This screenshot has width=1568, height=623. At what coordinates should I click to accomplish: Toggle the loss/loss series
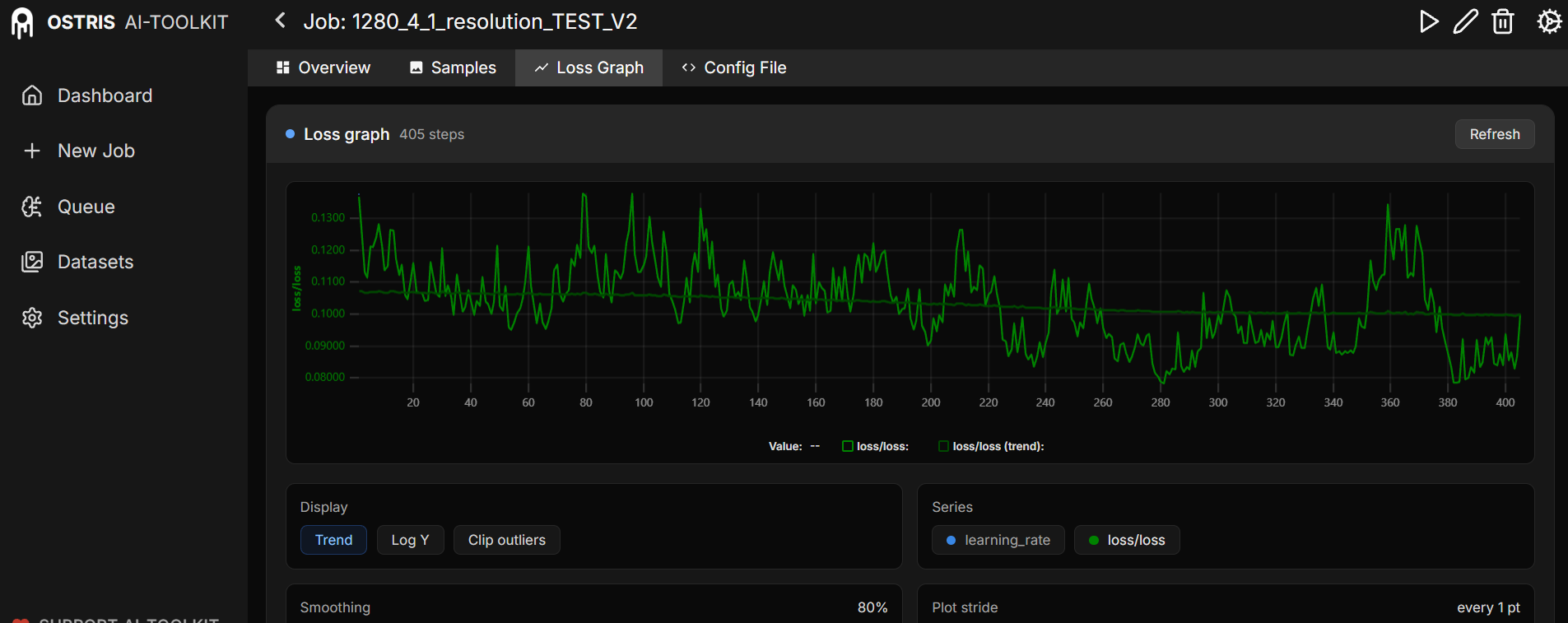(1127, 540)
